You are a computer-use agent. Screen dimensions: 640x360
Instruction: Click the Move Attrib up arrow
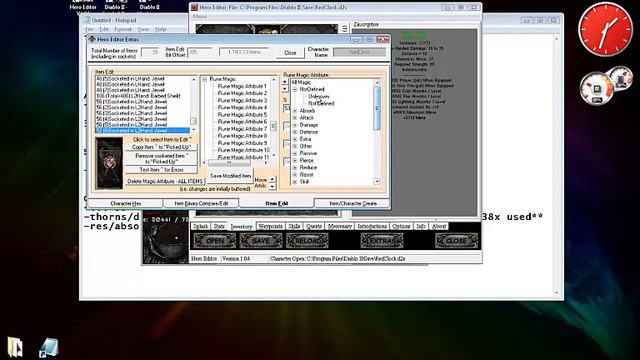272,179
